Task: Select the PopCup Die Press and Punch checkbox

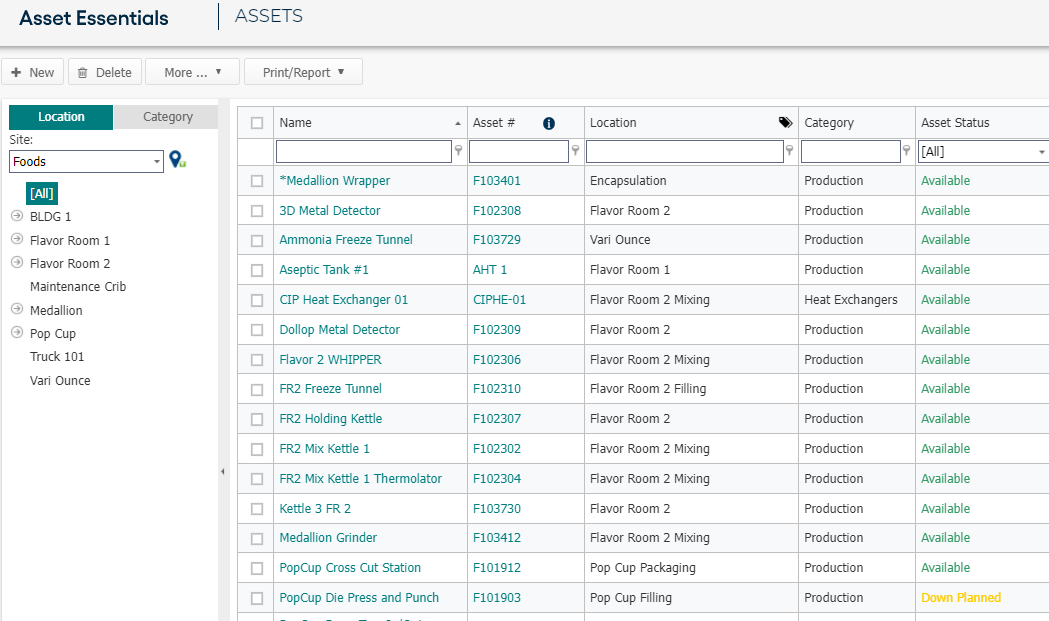Action: 257,598
